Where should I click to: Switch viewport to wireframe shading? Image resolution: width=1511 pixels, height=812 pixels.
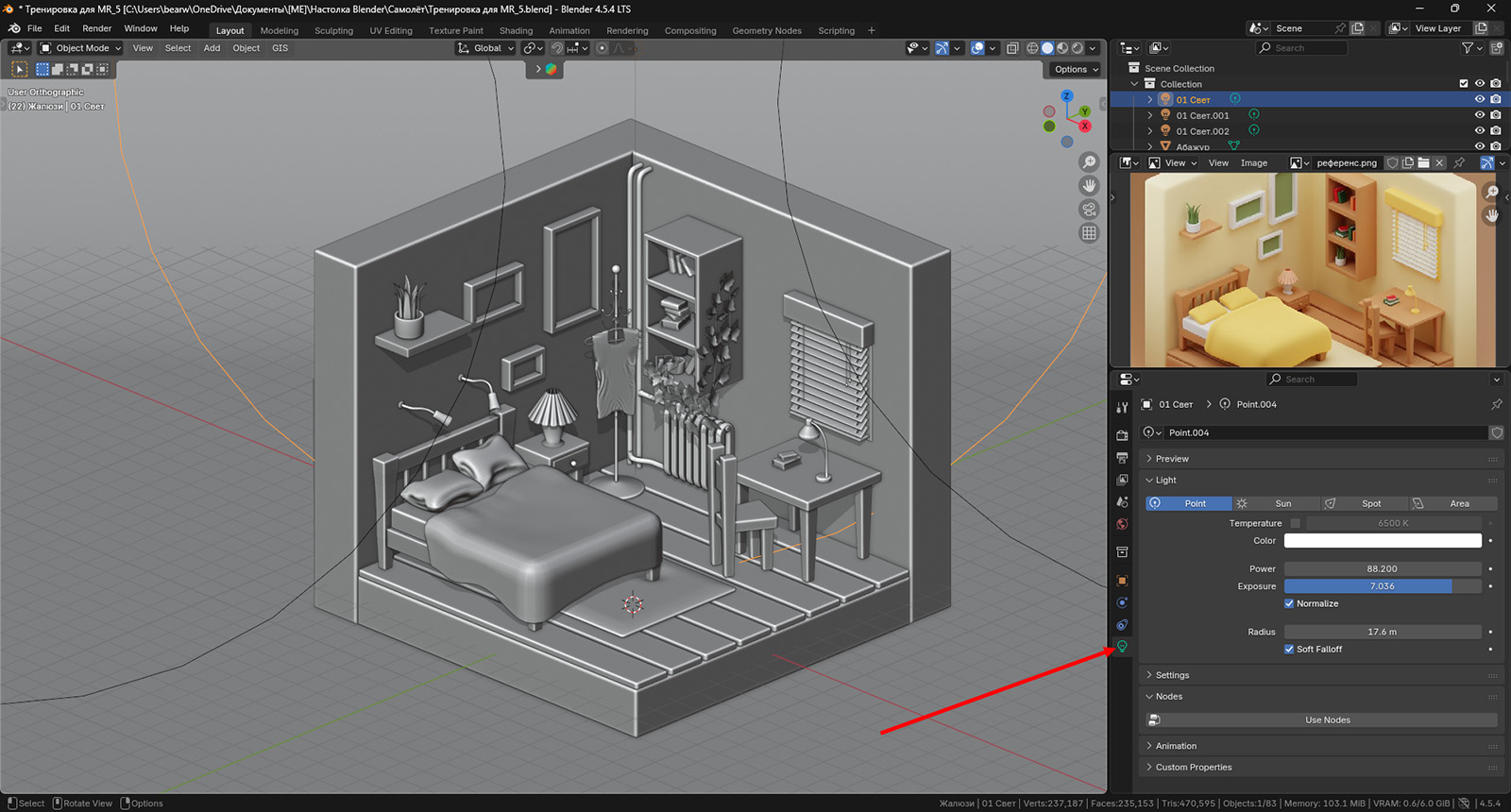tap(1032, 48)
